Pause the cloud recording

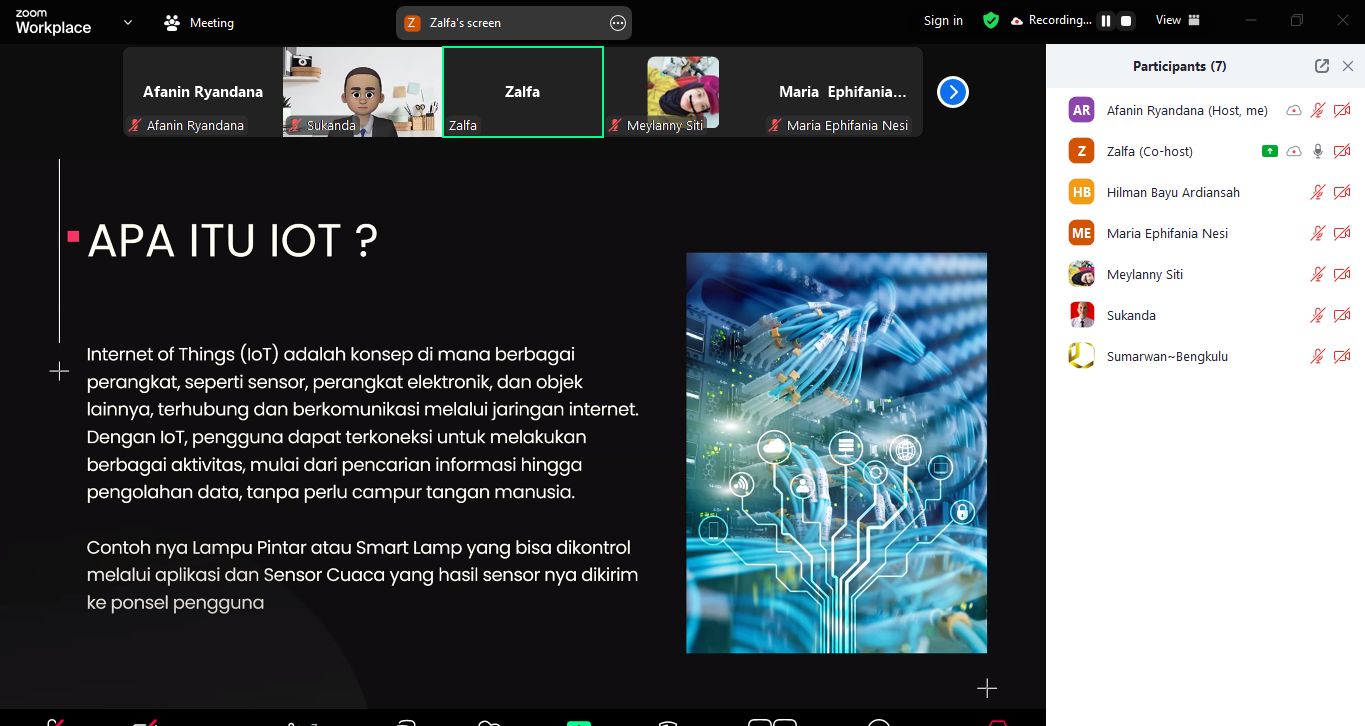point(1106,20)
